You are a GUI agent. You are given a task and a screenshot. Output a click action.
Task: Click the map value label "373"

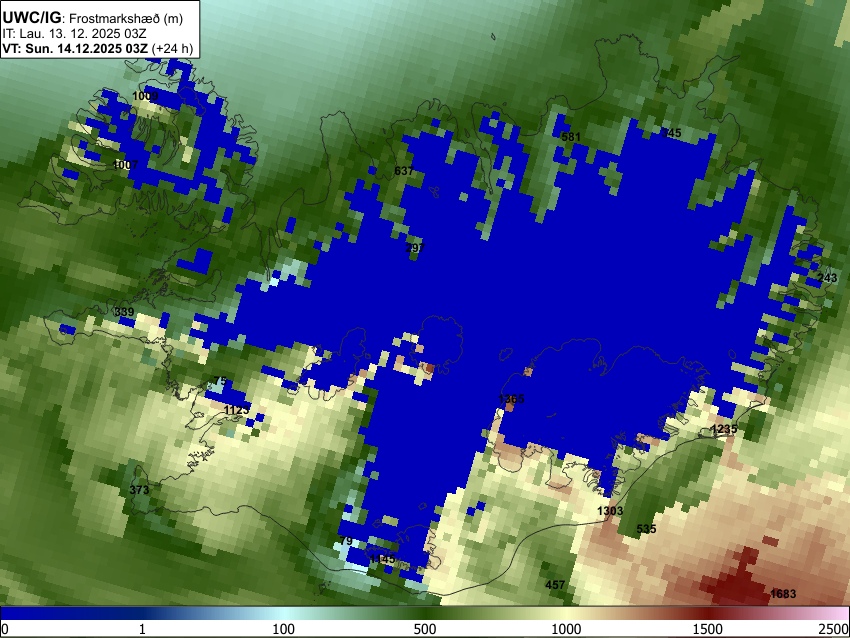tap(139, 490)
